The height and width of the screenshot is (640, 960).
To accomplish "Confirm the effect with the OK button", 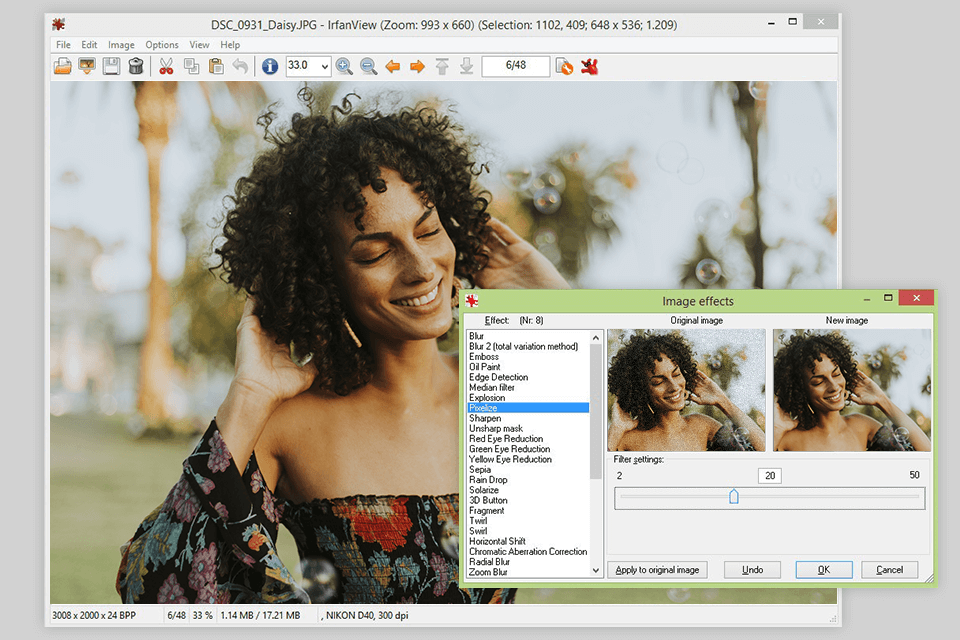I will tap(823, 570).
